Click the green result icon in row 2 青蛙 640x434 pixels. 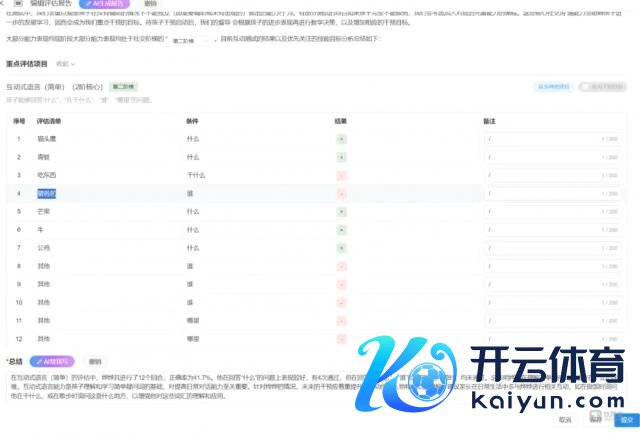coord(342,157)
